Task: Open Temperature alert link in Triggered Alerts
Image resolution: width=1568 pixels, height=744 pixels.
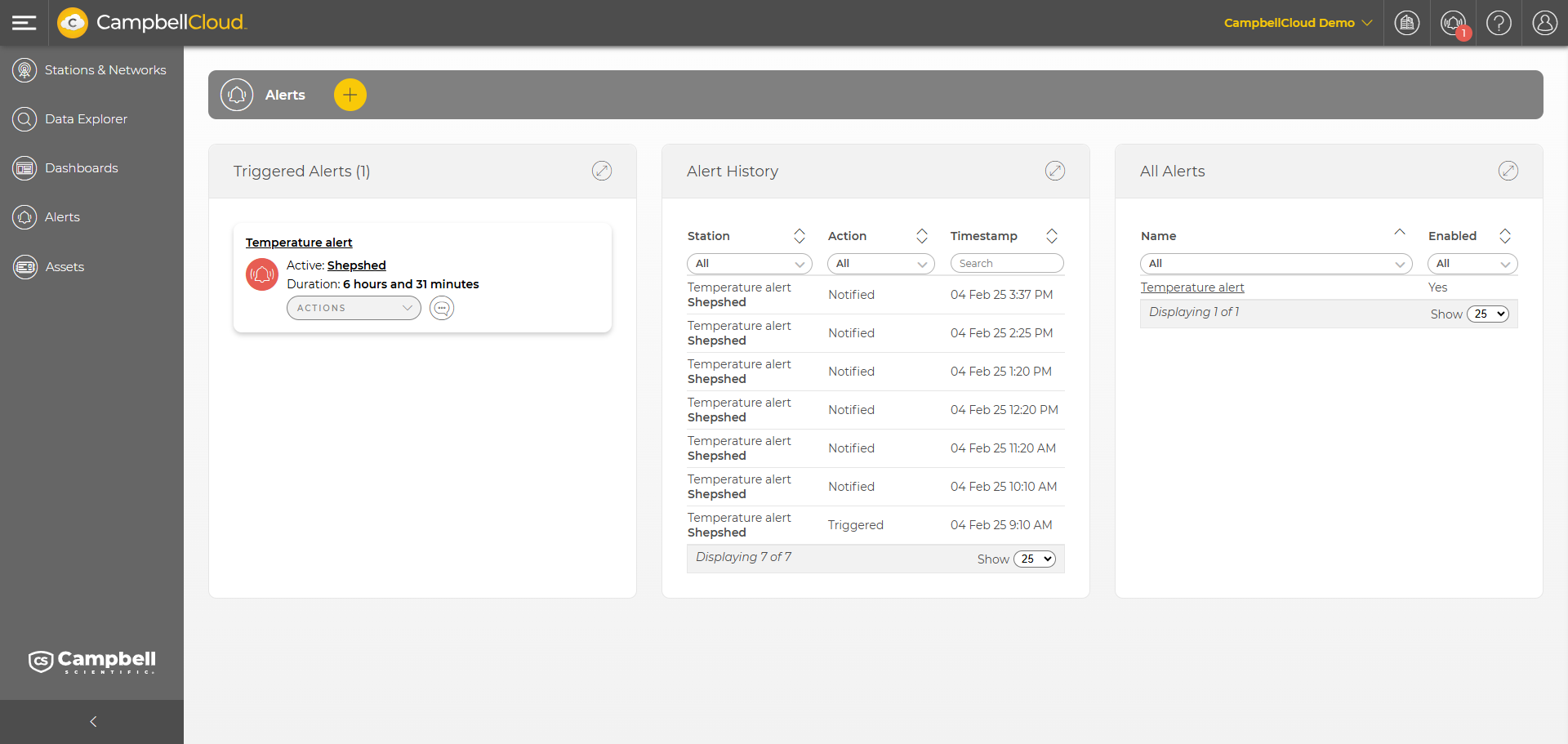Action: (299, 243)
